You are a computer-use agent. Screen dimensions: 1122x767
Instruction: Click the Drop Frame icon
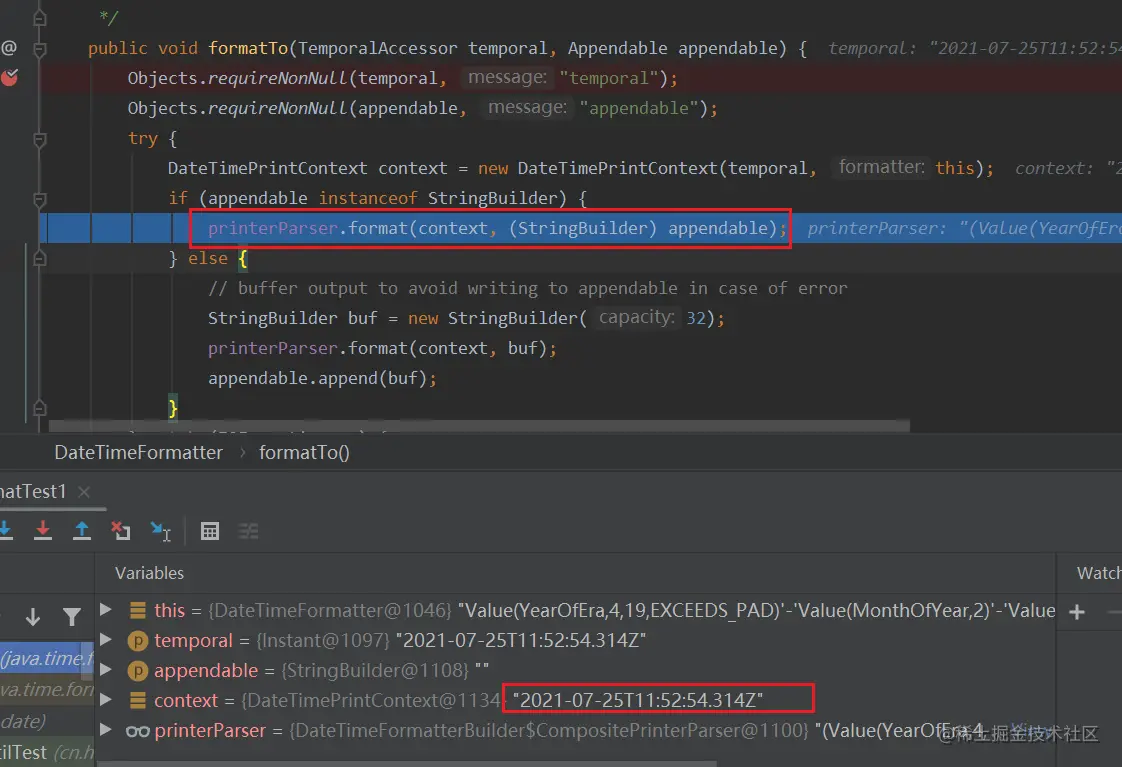click(x=120, y=531)
